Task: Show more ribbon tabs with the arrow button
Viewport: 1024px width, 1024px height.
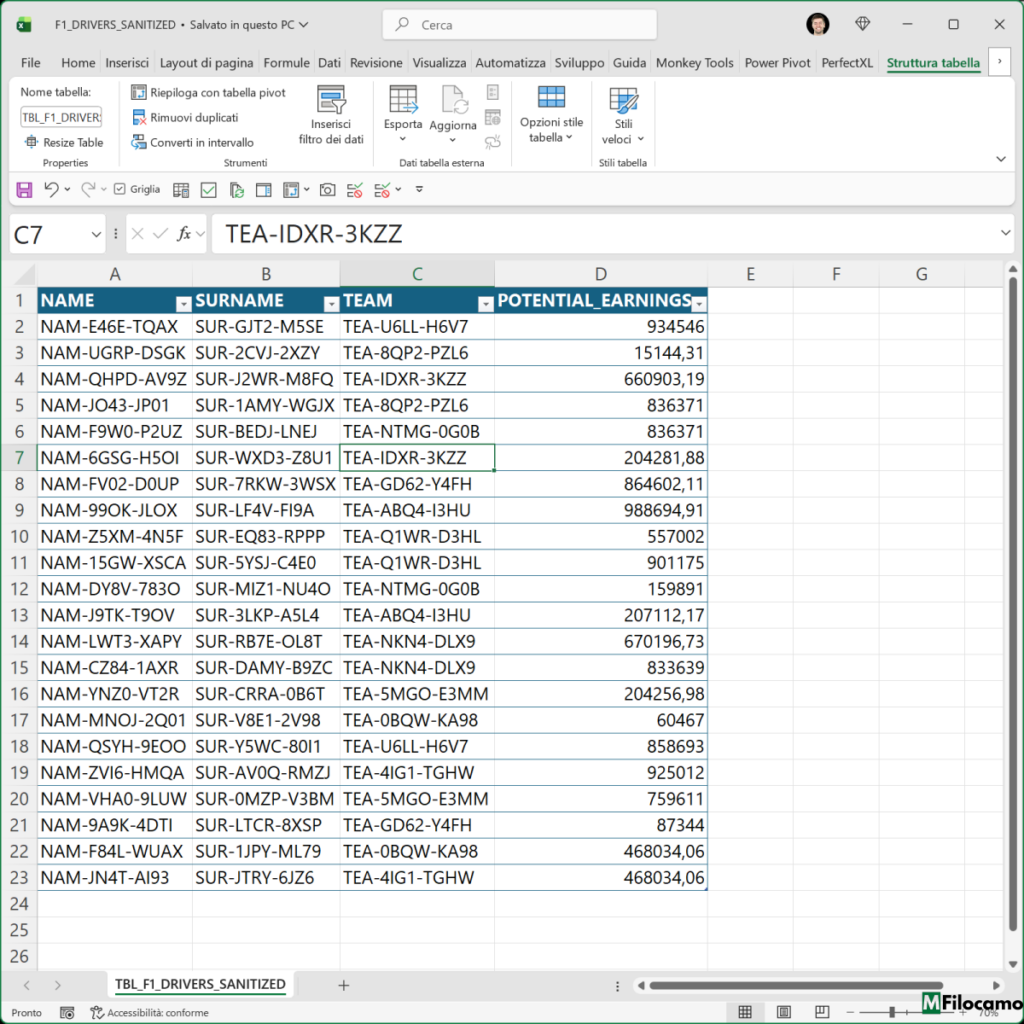Action: tap(999, 62)
